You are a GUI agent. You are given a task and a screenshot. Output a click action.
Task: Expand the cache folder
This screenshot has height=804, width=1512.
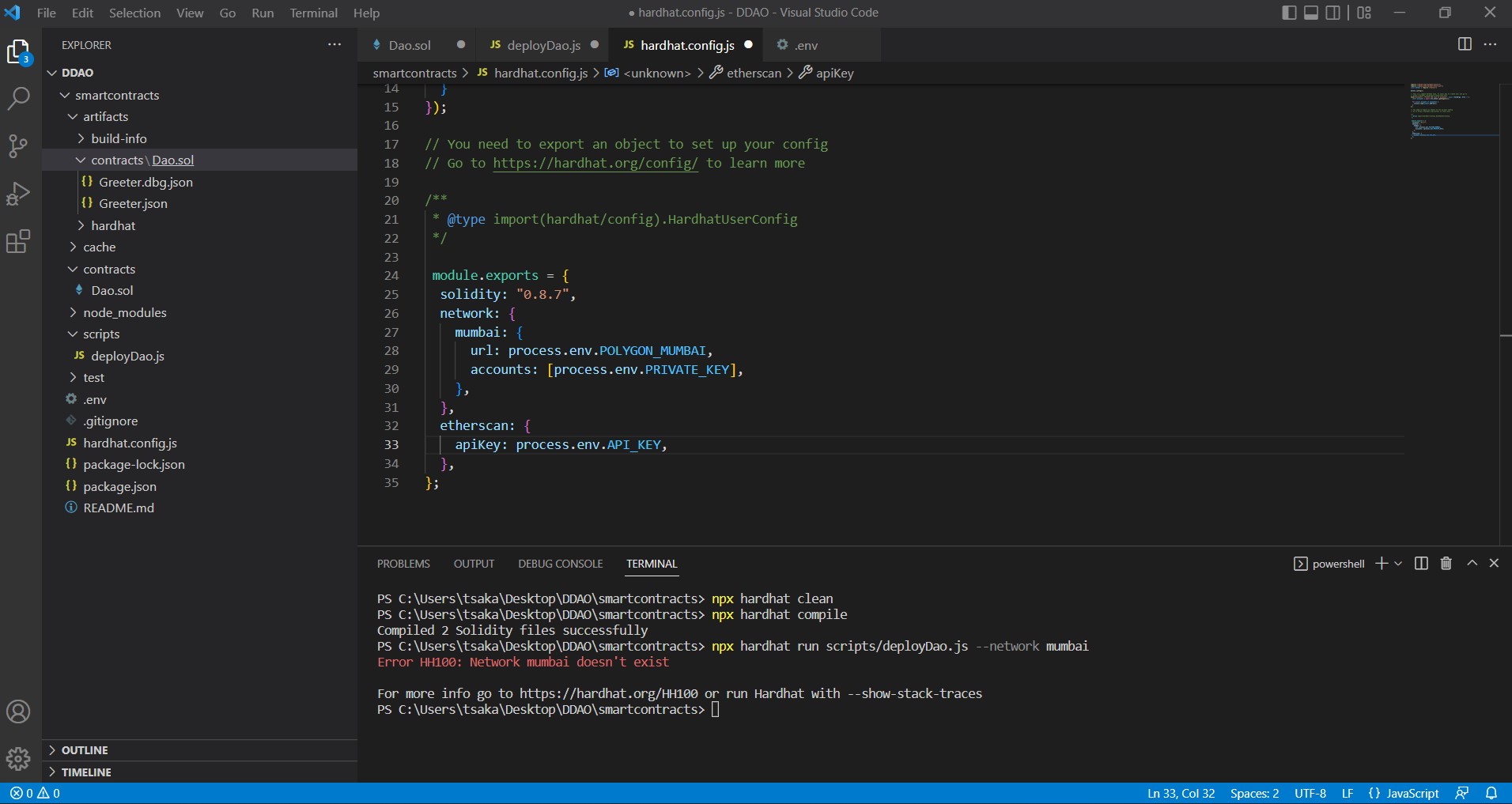(x=199, y=247)
